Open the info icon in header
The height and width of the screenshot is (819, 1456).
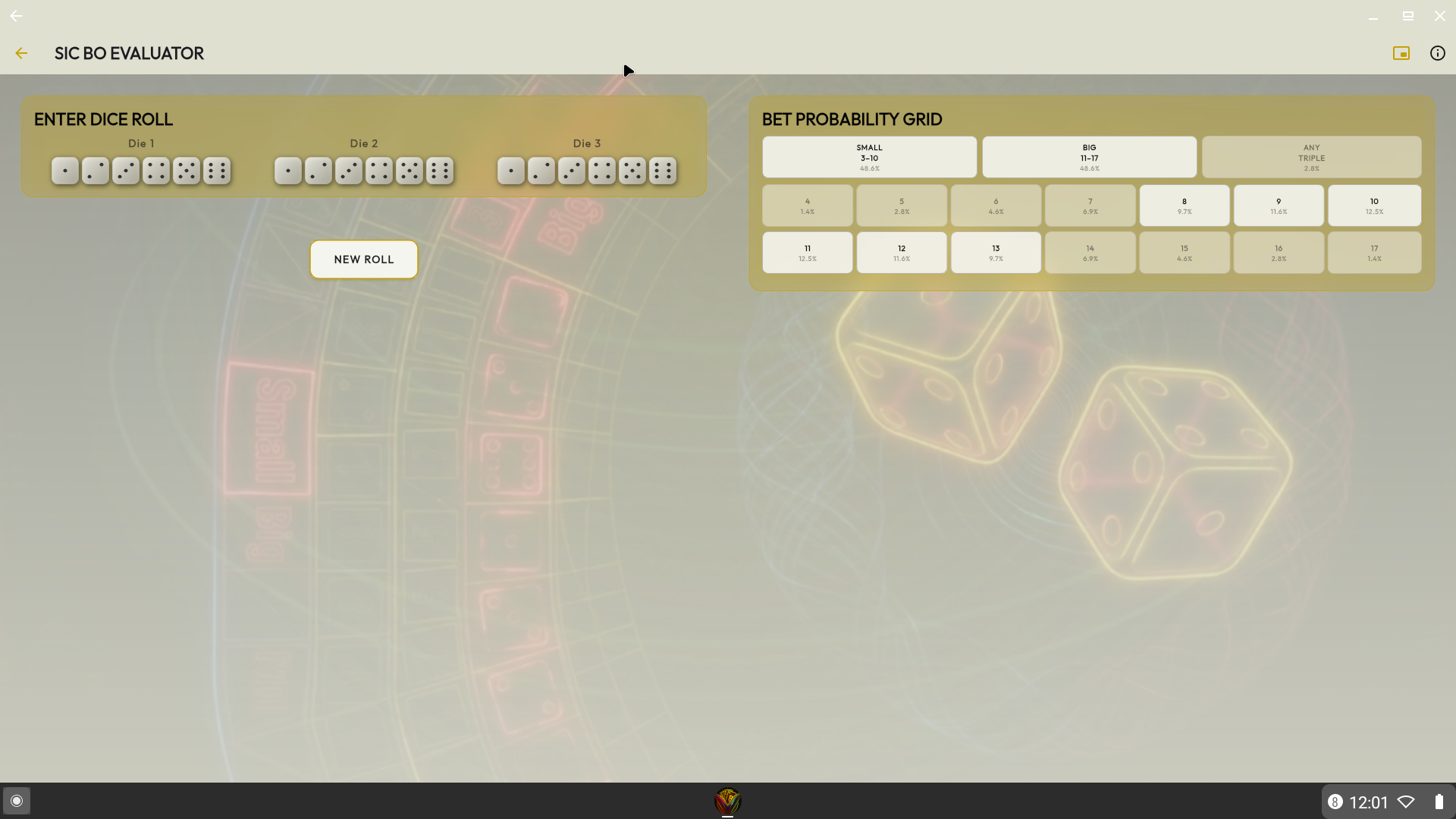pyautogui.click(x=1437, y=53)
